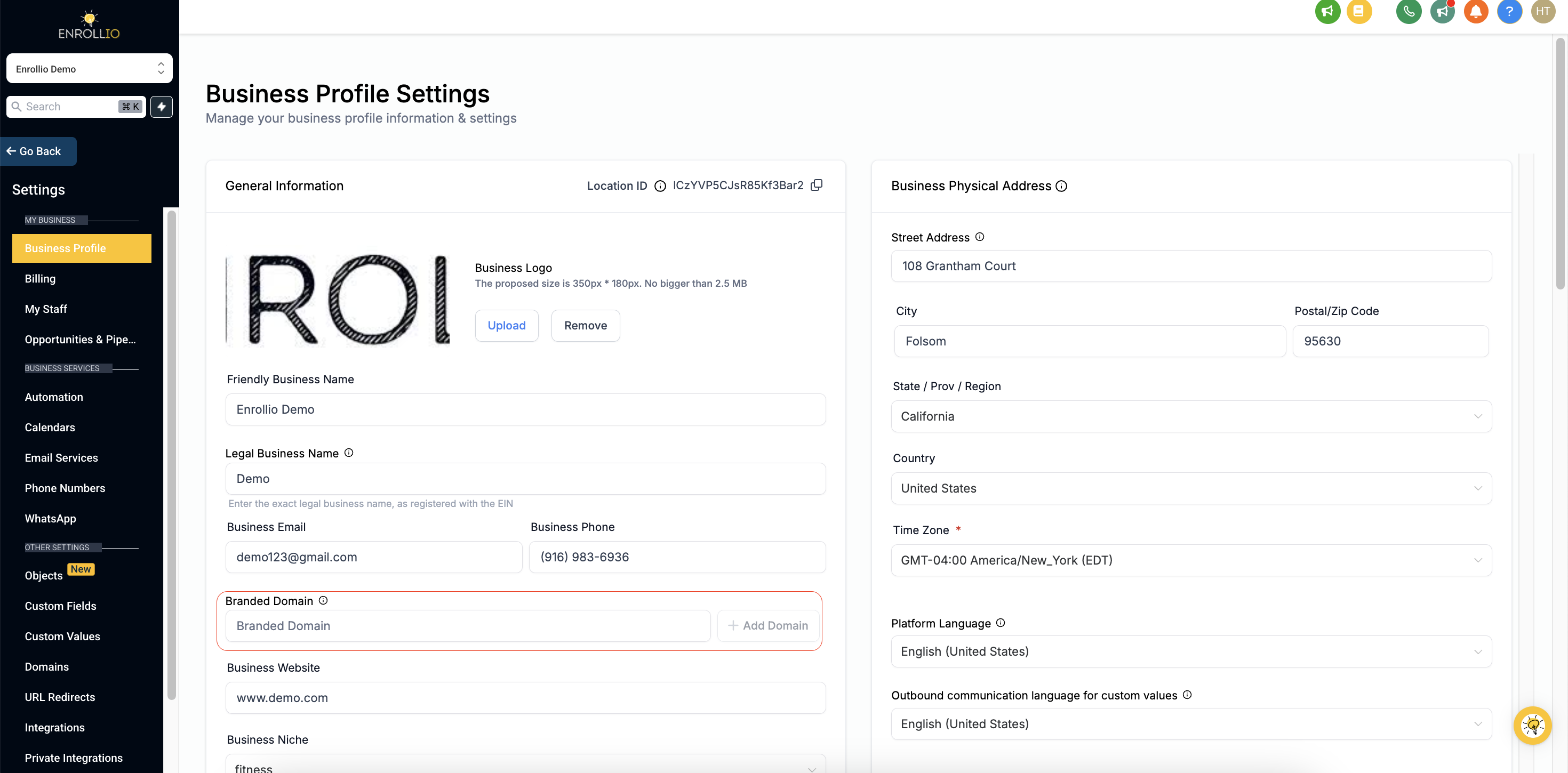The height and width of the screenshot is (773, 1568).
Task: Open the Platform Language dropdown
Action: tap(1191, 651)
